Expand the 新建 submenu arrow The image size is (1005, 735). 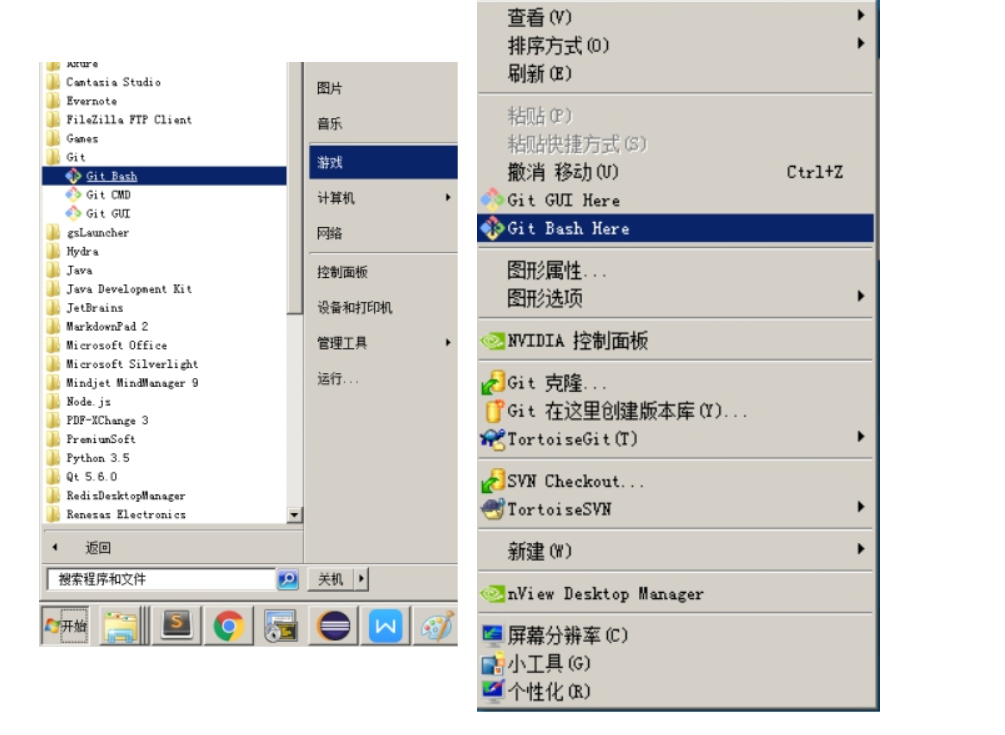861,549
